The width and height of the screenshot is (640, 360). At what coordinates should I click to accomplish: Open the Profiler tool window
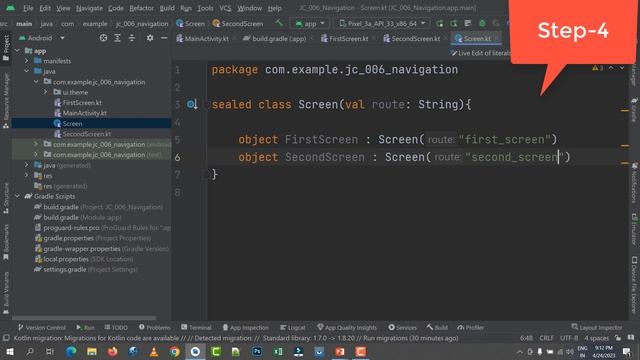coord(471,328)
